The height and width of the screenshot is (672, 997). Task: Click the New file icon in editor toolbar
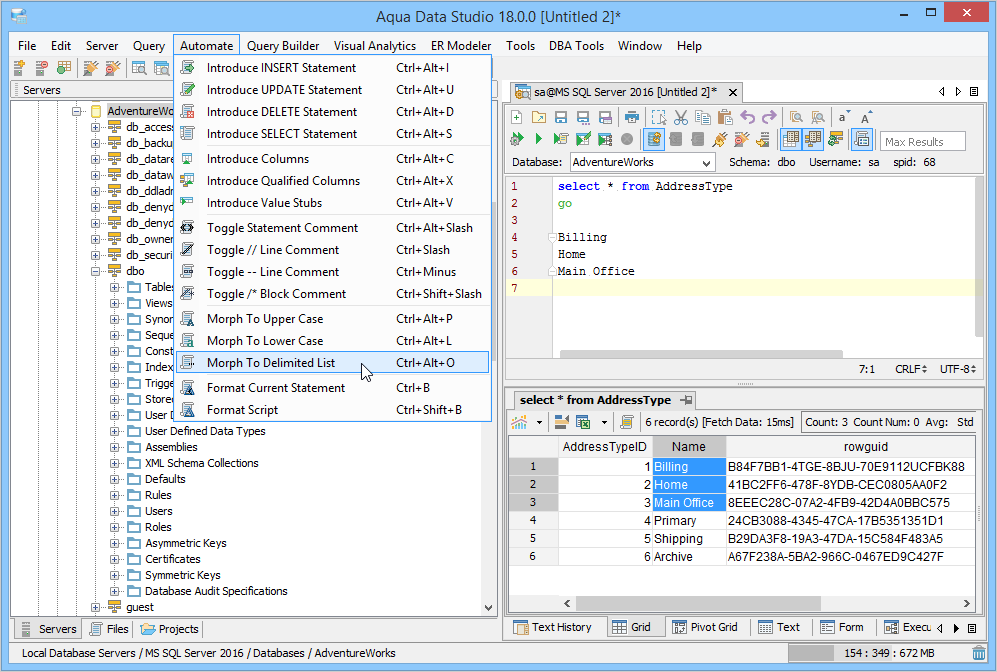pyautogui.click(x=517, y=118)
